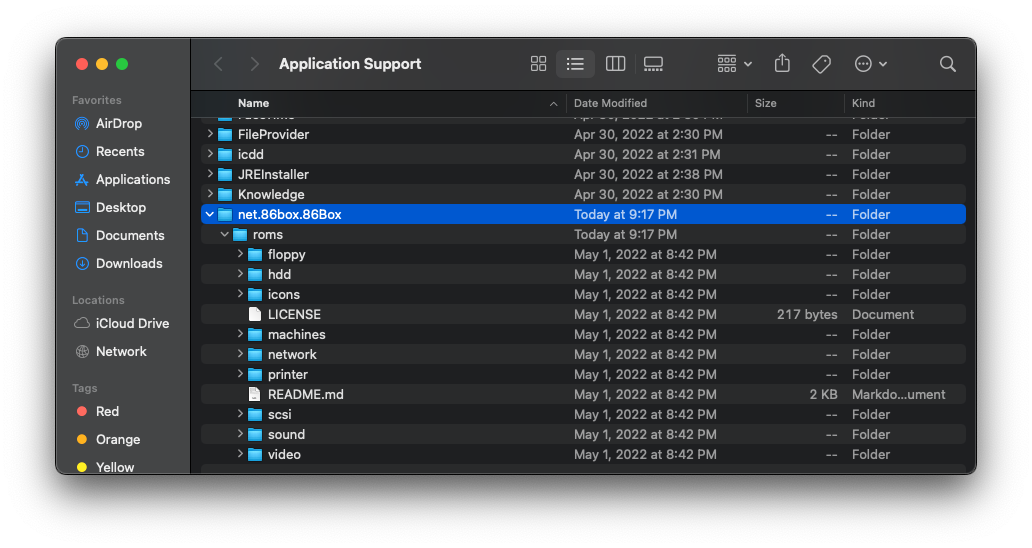The width and height of the screenshot is (1032, 548).
Task: Switch to column view
Action: coord(615,64)
